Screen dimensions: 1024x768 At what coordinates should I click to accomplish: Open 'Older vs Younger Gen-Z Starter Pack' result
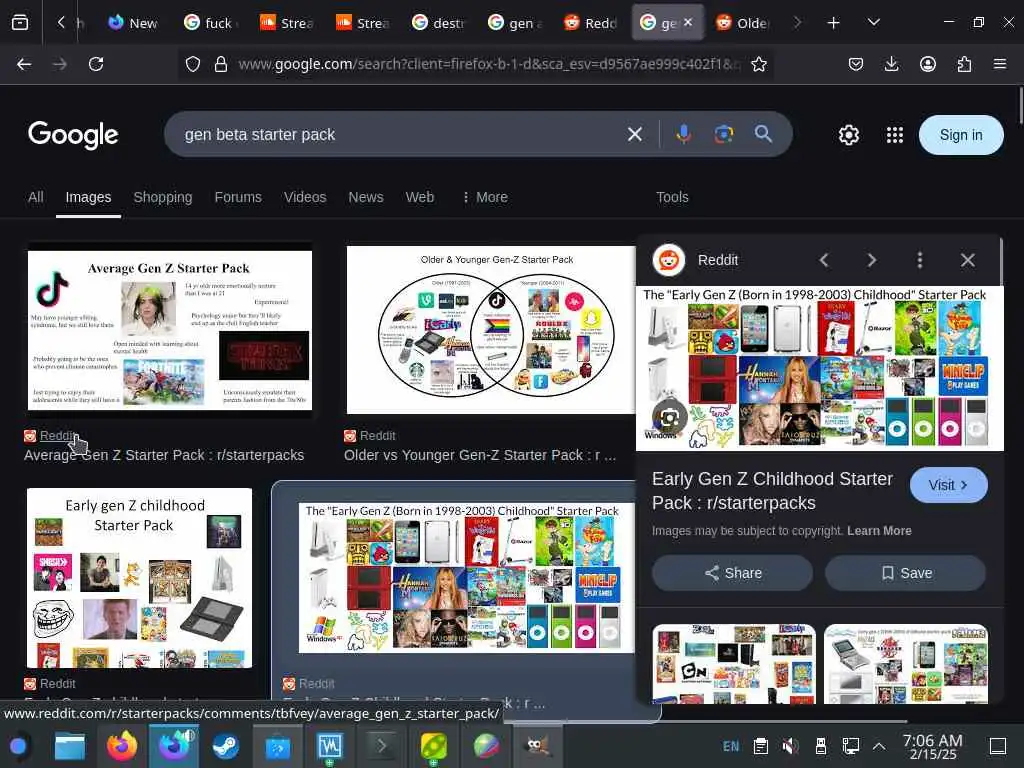click(x=480, y=455)
